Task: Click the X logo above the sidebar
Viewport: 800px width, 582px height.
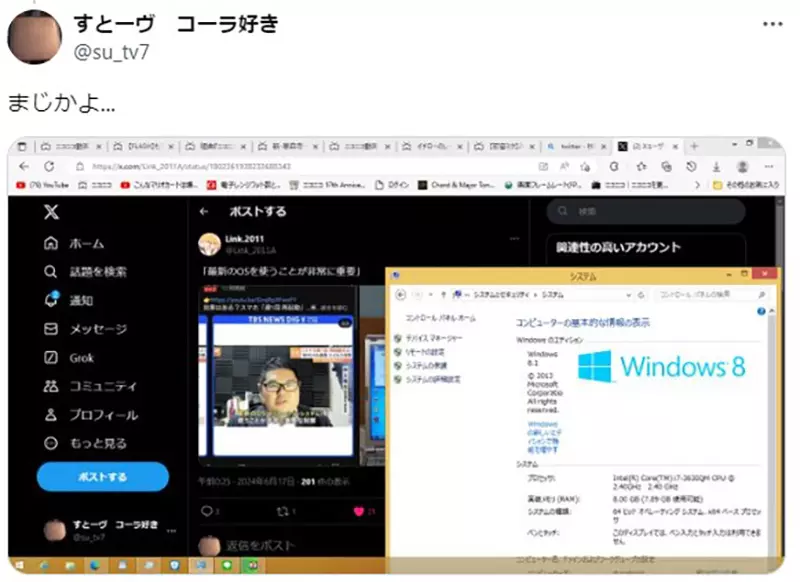Action: [53, 213]
